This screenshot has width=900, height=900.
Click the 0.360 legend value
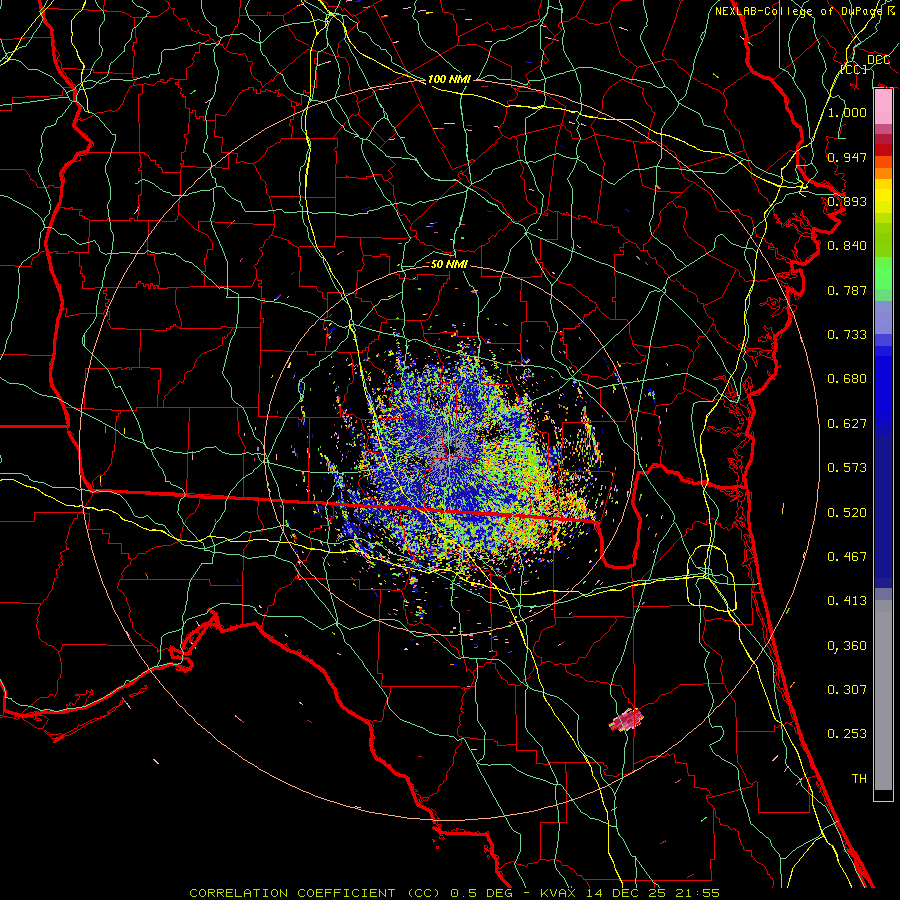pos(847,645)
